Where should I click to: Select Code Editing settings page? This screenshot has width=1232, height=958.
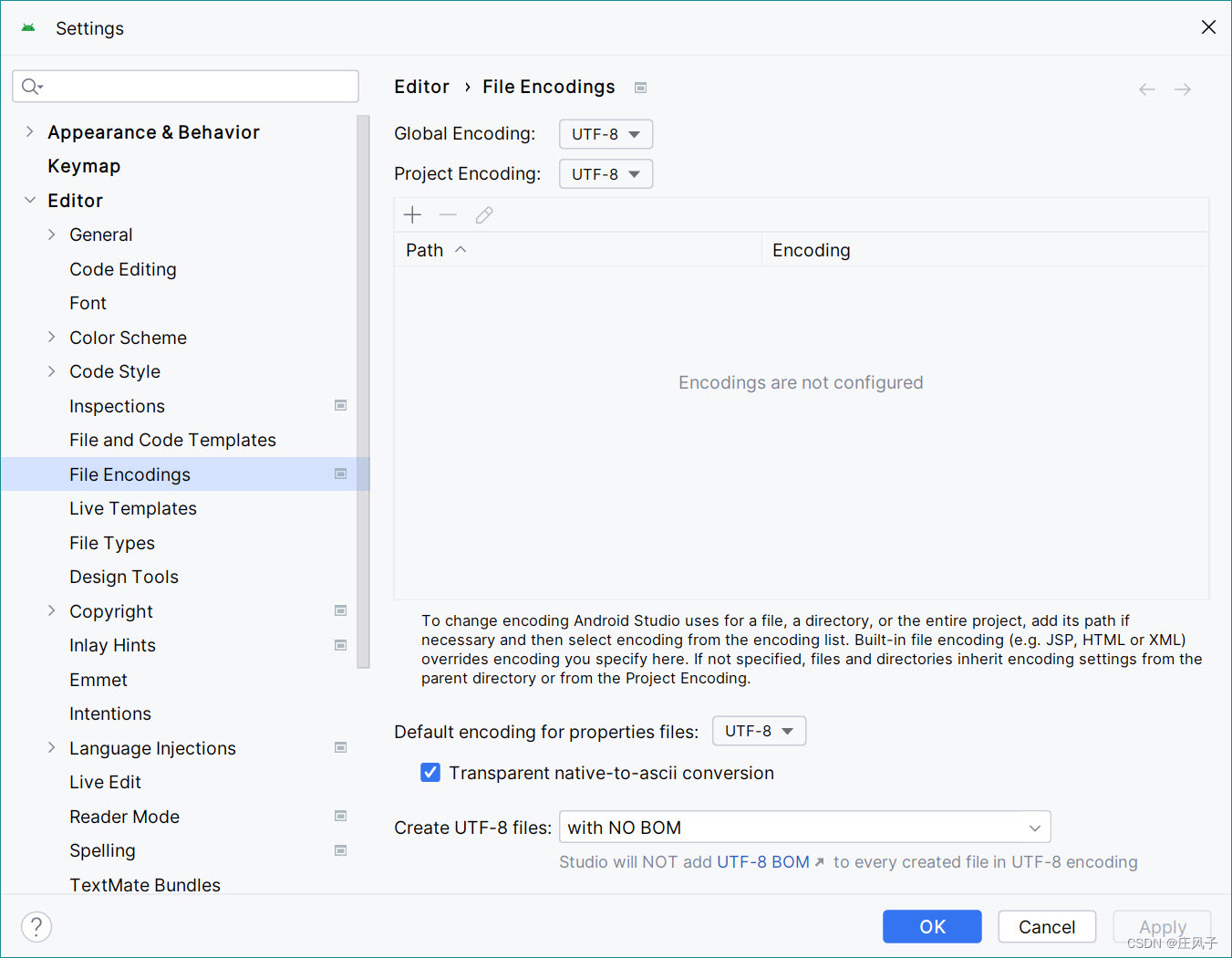(x=123, y=269)
